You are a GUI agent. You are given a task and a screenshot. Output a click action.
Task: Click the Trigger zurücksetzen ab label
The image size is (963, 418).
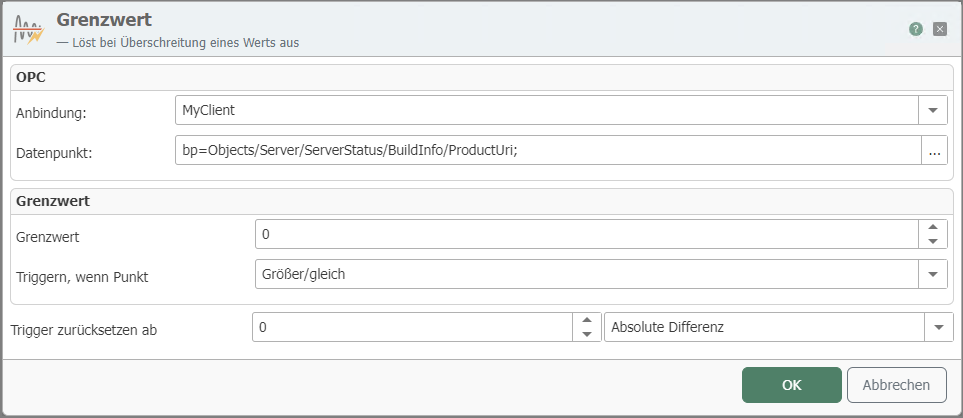point(84,330)
